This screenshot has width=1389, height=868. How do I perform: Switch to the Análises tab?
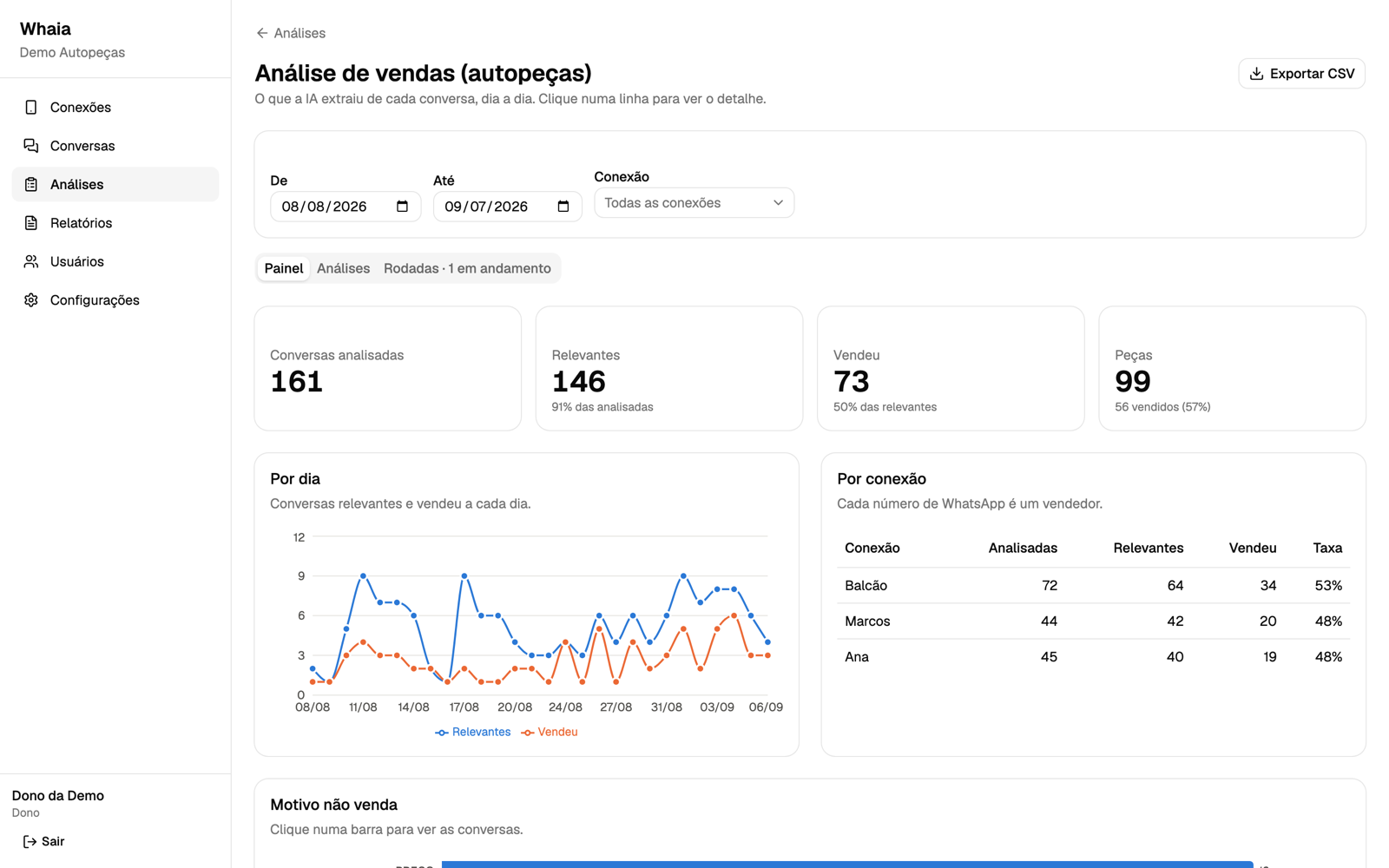[343, 268]
